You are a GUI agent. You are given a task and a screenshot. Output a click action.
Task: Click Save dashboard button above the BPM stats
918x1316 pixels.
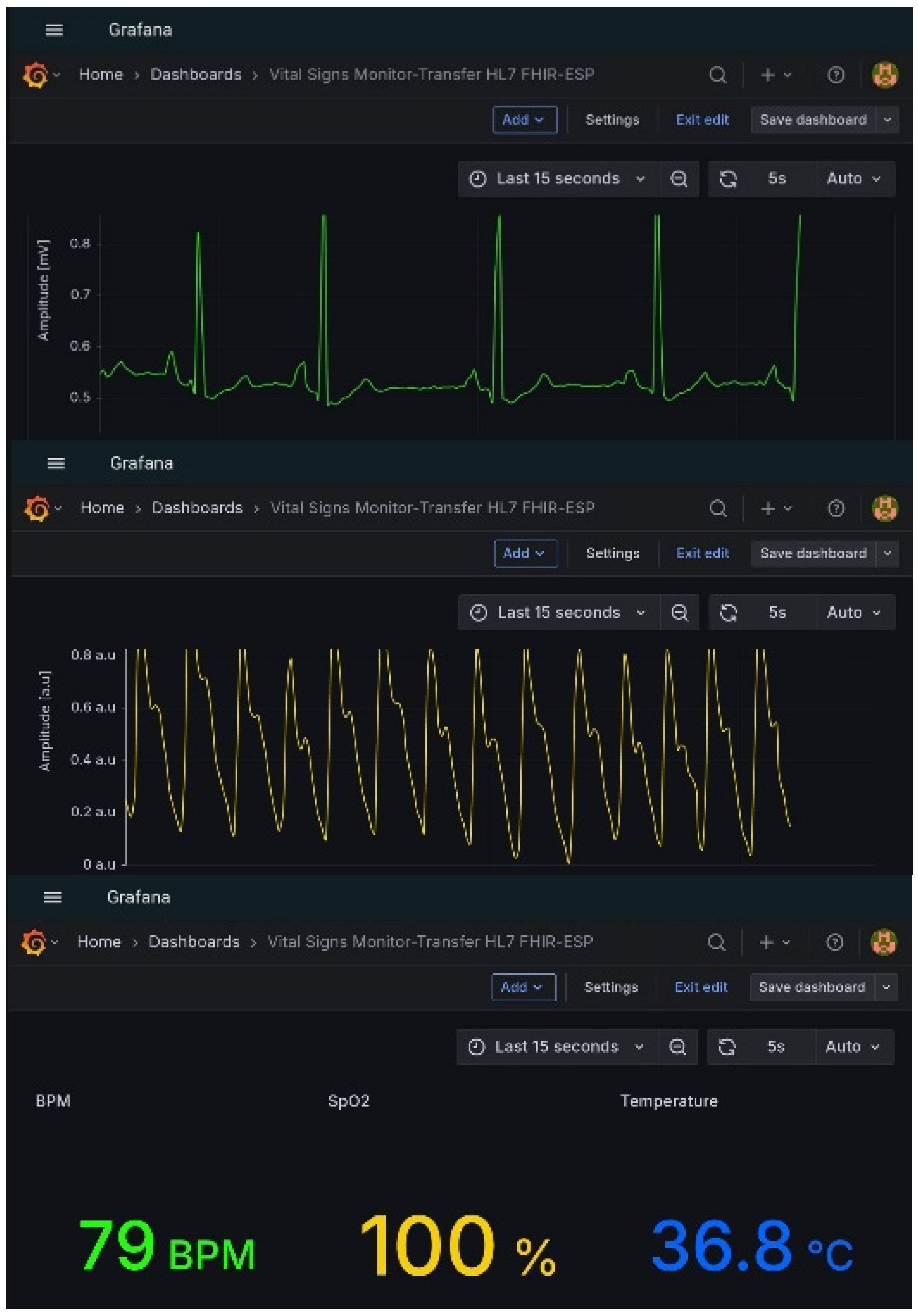[x=811, y=987]
